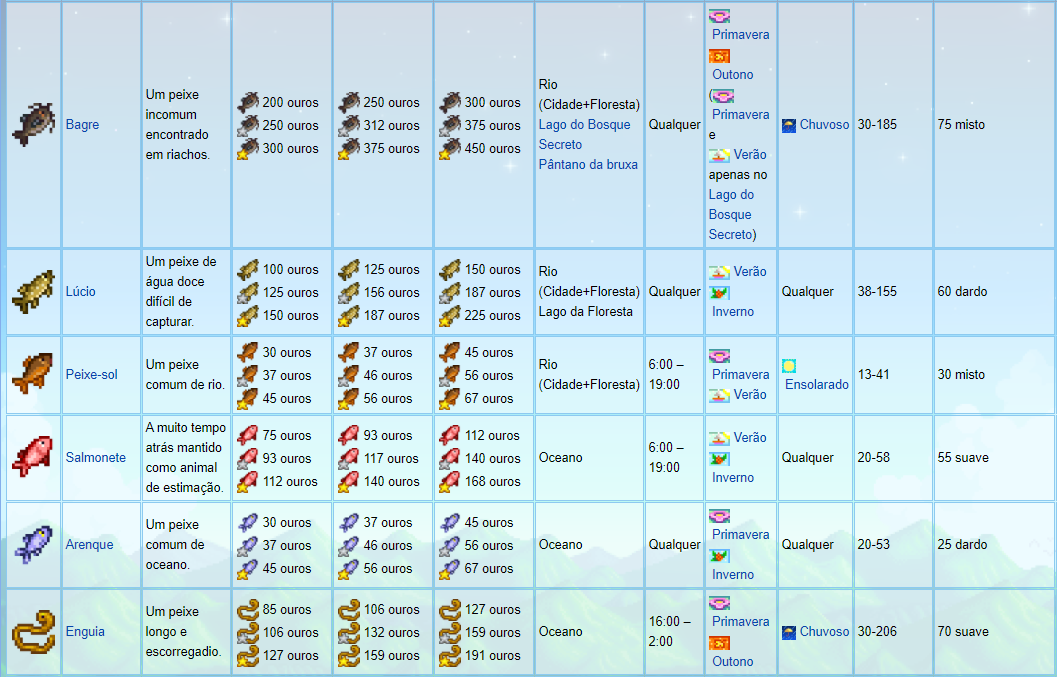Screen dimensions: 1057x677
Task: Open Inverno link in Lúcio row
Action: tap(733, 312)
